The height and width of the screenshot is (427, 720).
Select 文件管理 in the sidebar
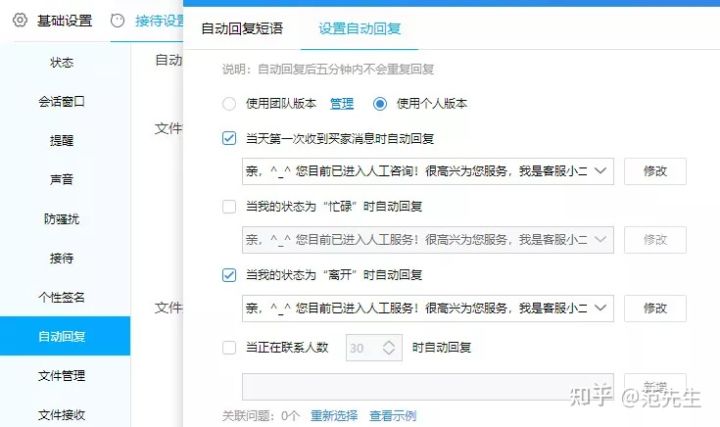click(x=62, y=376)
